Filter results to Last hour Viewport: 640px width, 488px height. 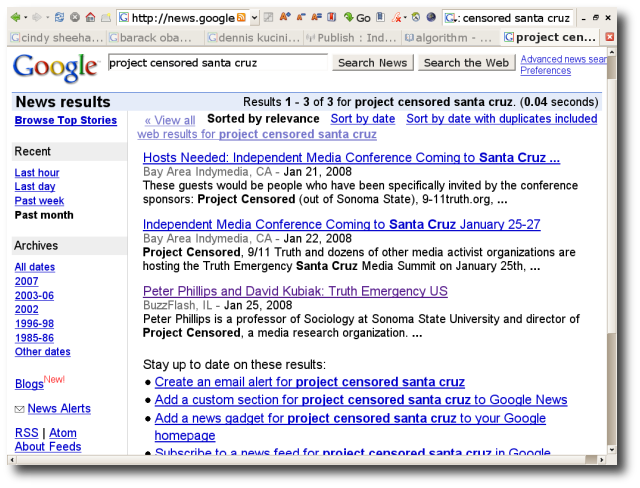click(x=37, y=173)
